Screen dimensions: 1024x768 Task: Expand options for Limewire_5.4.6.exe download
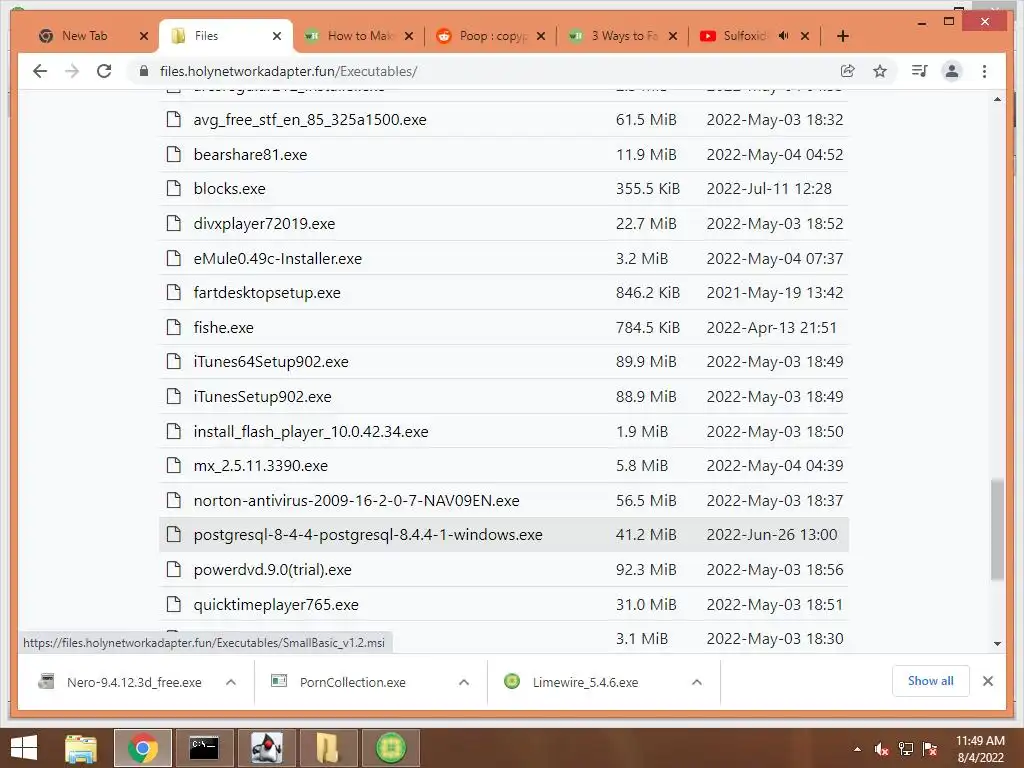pos(697,682)
